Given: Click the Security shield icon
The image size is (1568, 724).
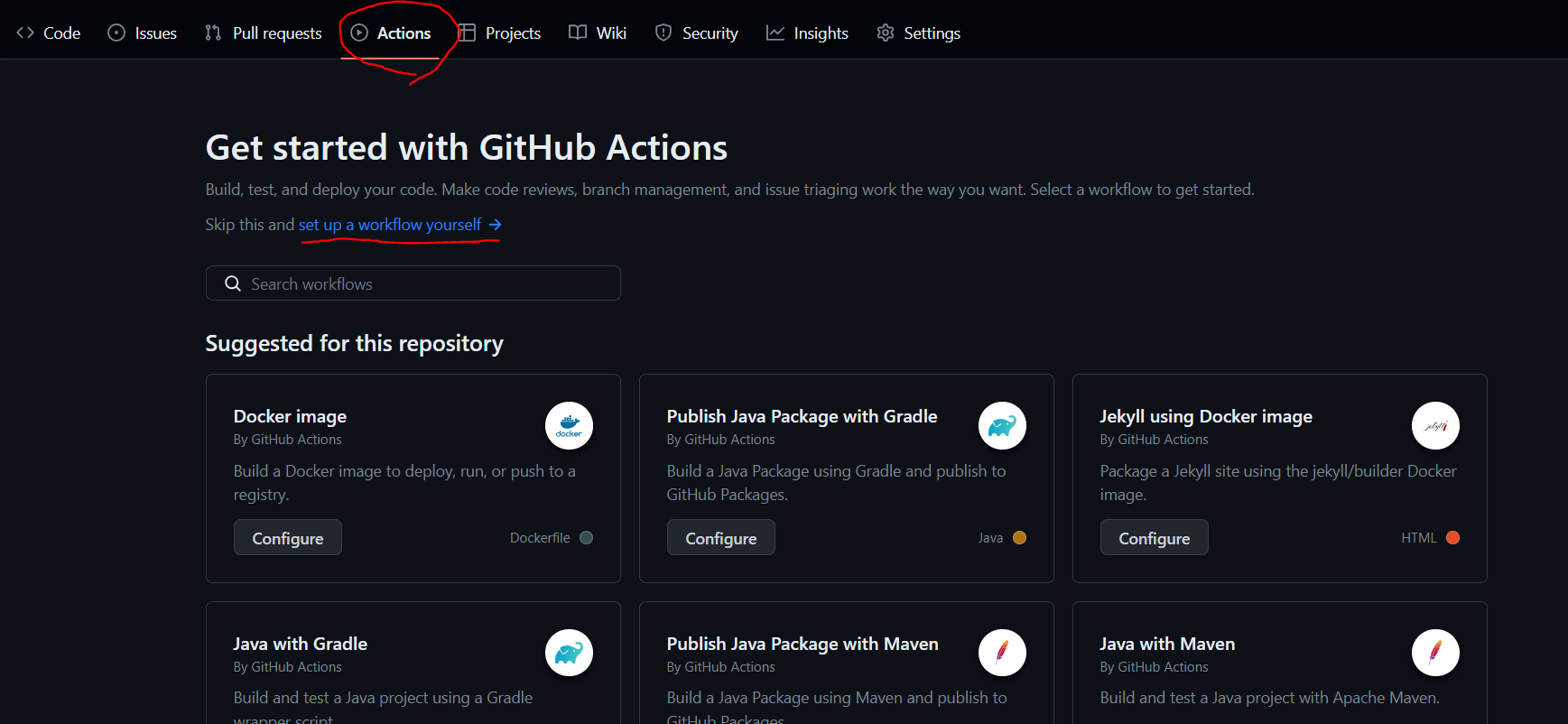Looking at the screenshot, I should coord(663,33).
